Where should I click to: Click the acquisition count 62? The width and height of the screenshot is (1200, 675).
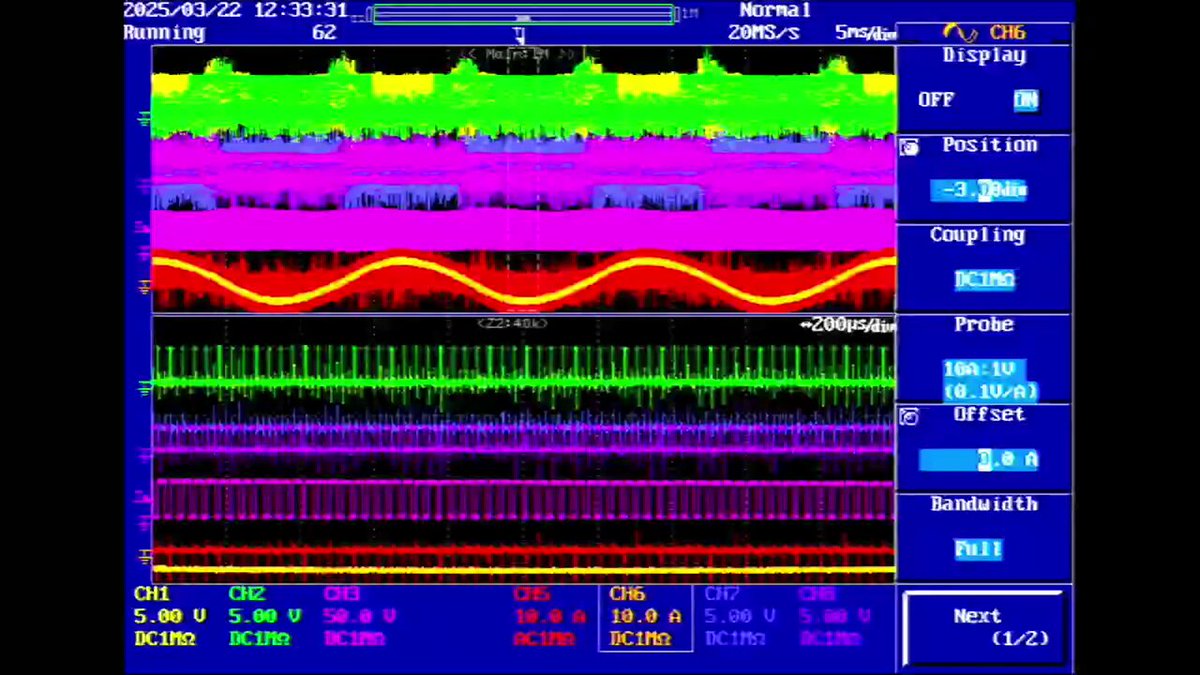click(x=324, y=33)
